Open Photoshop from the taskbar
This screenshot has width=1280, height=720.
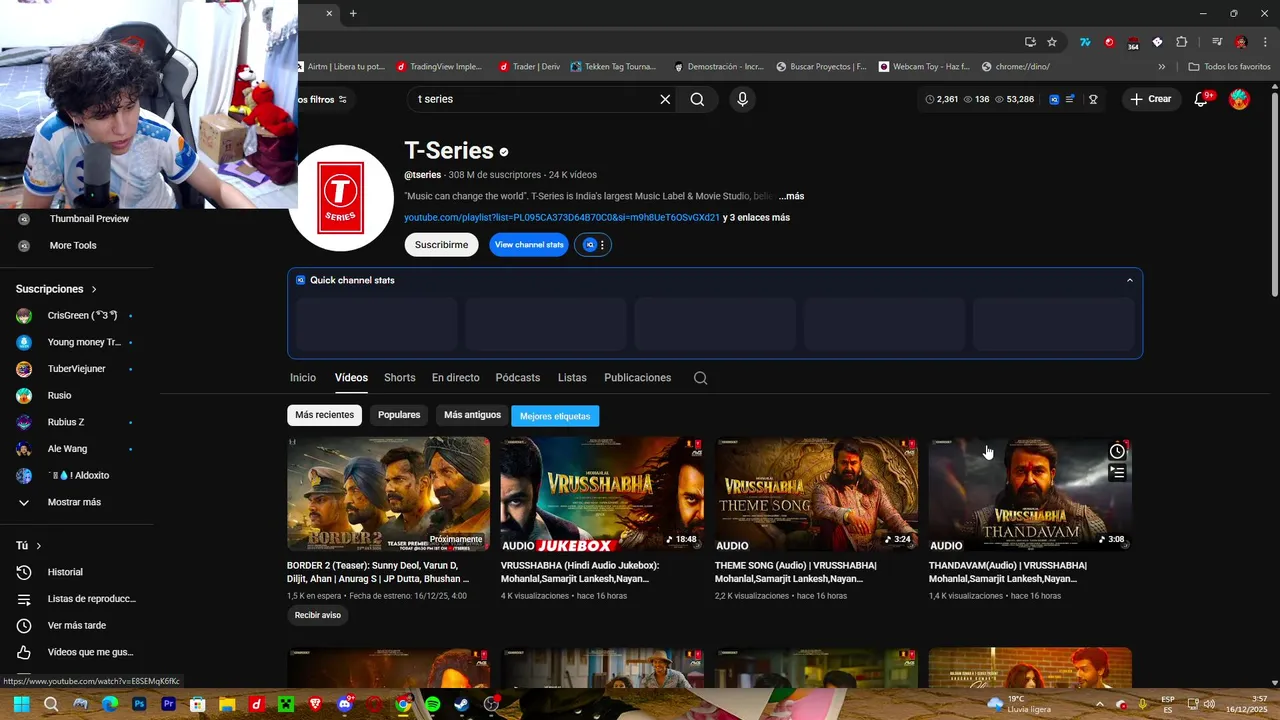(x=139, y=704)
